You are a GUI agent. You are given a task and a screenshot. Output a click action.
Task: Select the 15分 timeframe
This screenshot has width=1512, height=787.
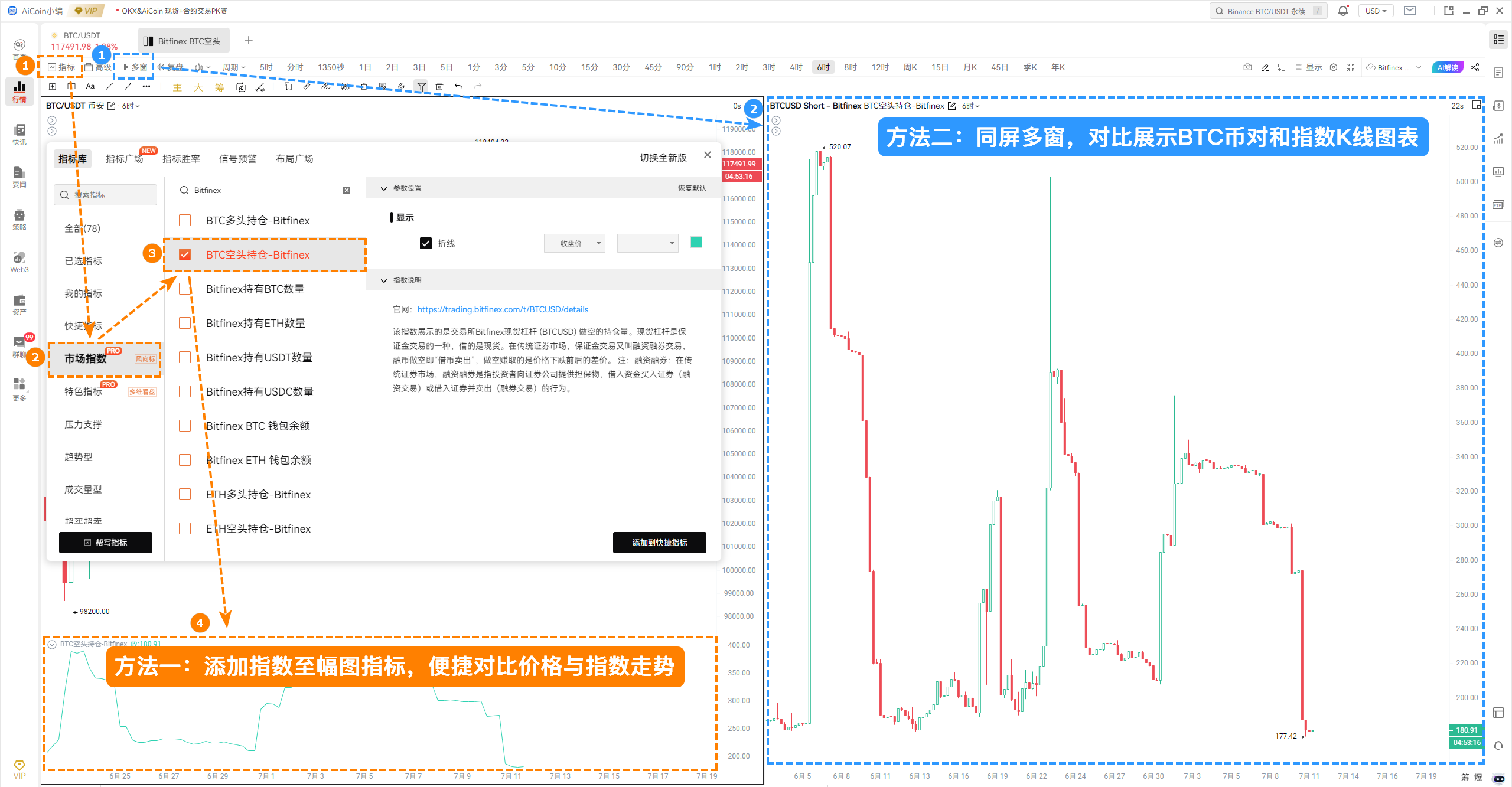589,67
